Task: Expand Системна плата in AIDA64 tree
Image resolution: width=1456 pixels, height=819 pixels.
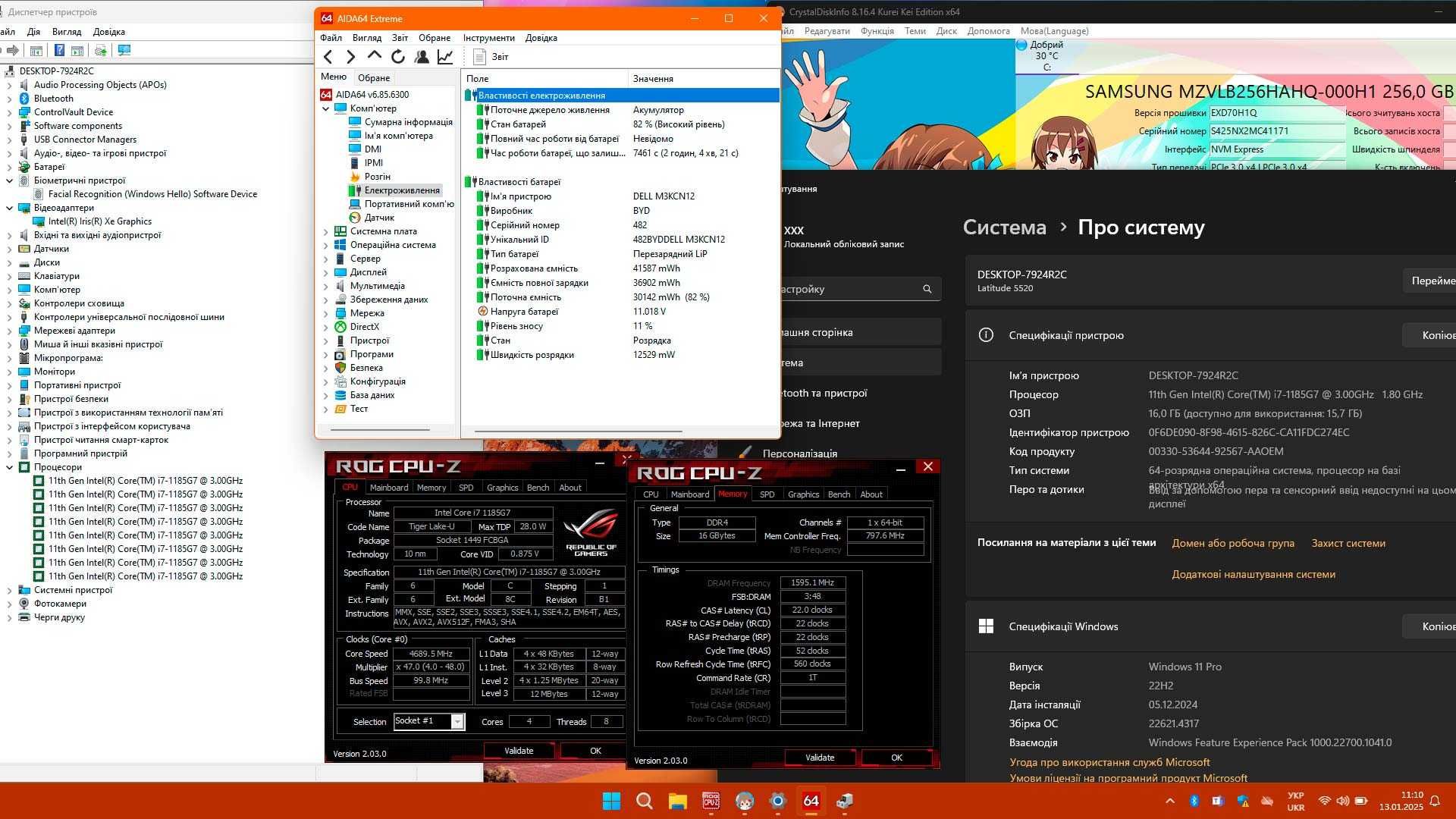Action: pyautogui.click(x=326, y=231)
